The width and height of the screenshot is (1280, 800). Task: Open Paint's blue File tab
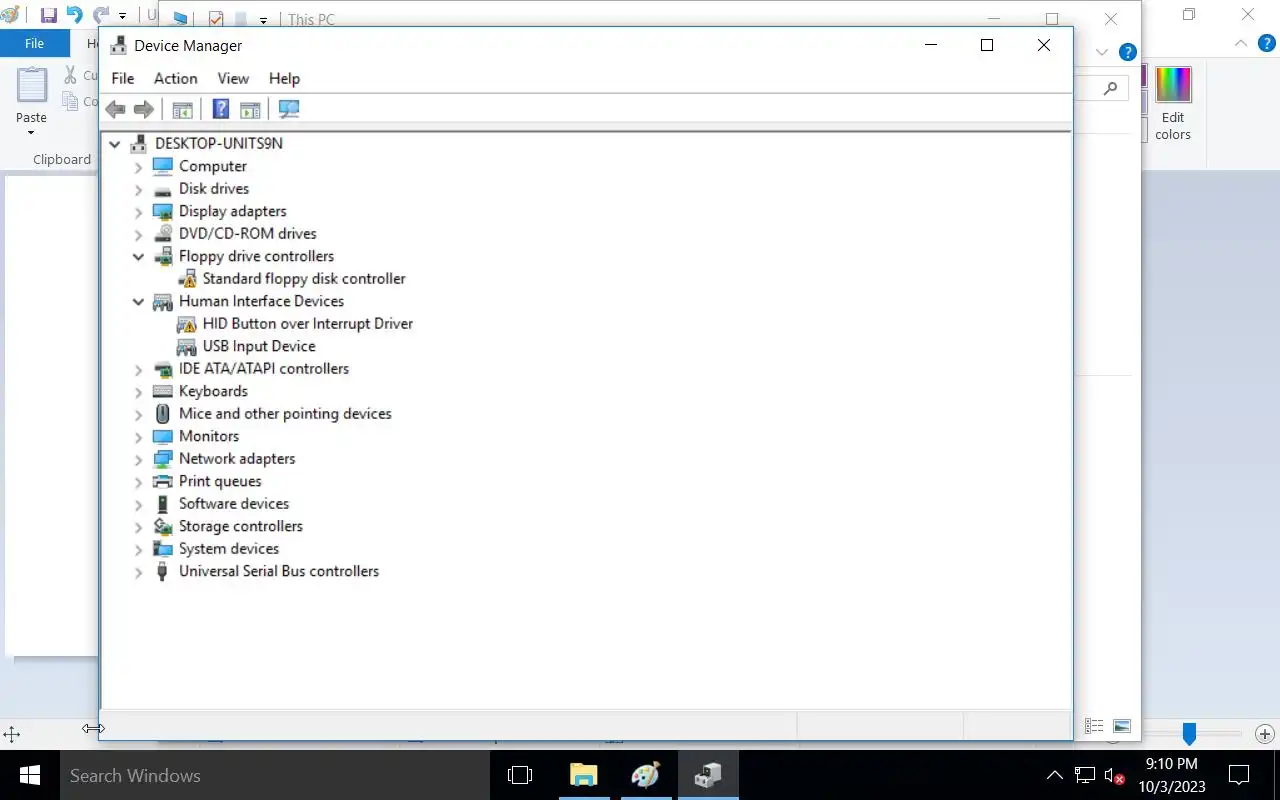pos(35,43)
